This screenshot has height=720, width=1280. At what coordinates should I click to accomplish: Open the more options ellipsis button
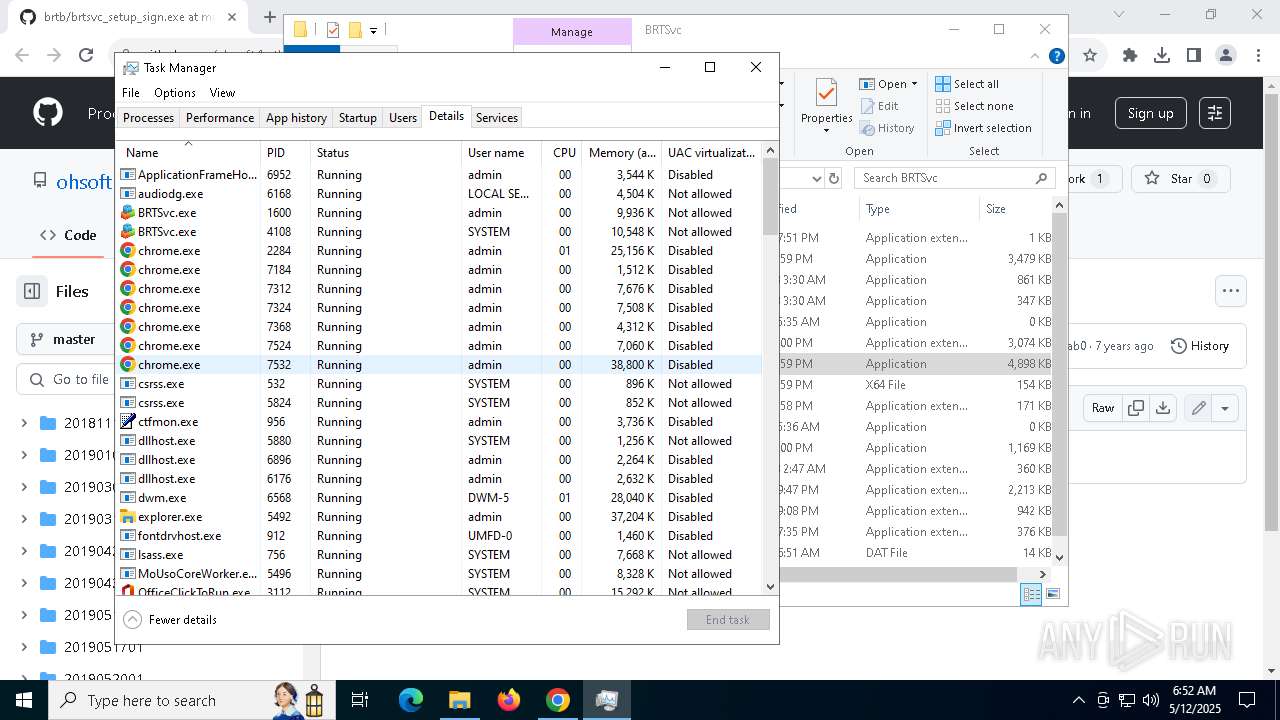(x=1231, y=291)
